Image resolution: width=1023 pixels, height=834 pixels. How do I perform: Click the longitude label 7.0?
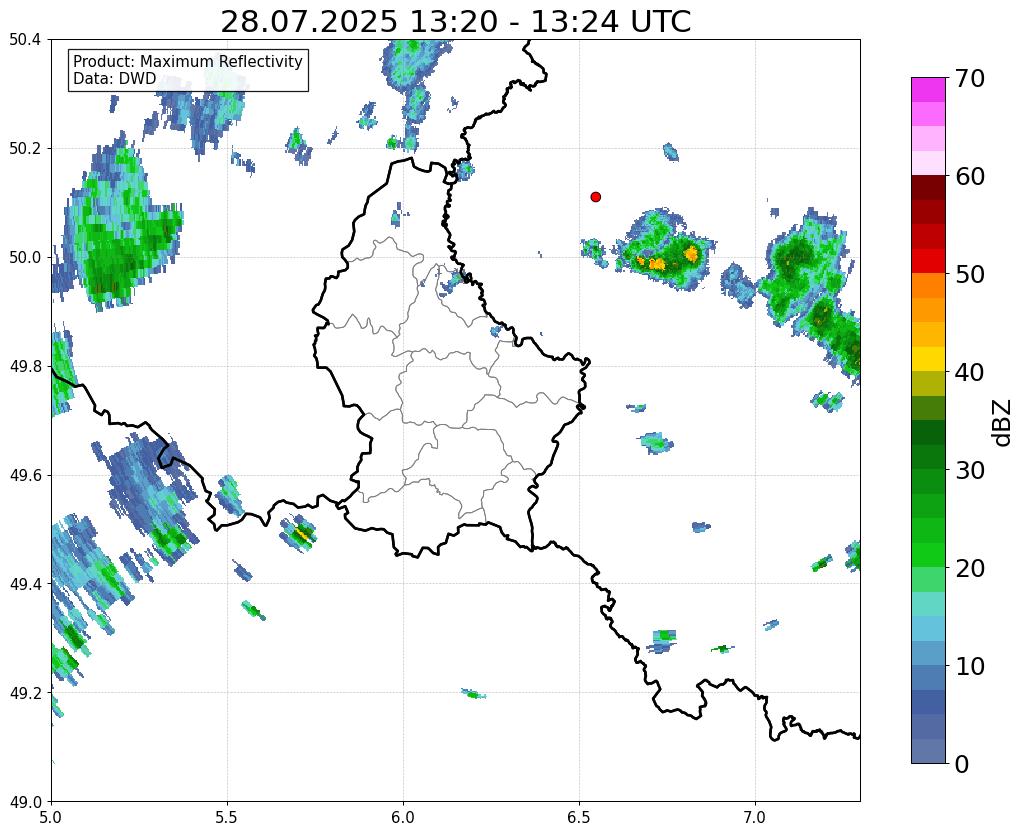coord(755,816)
